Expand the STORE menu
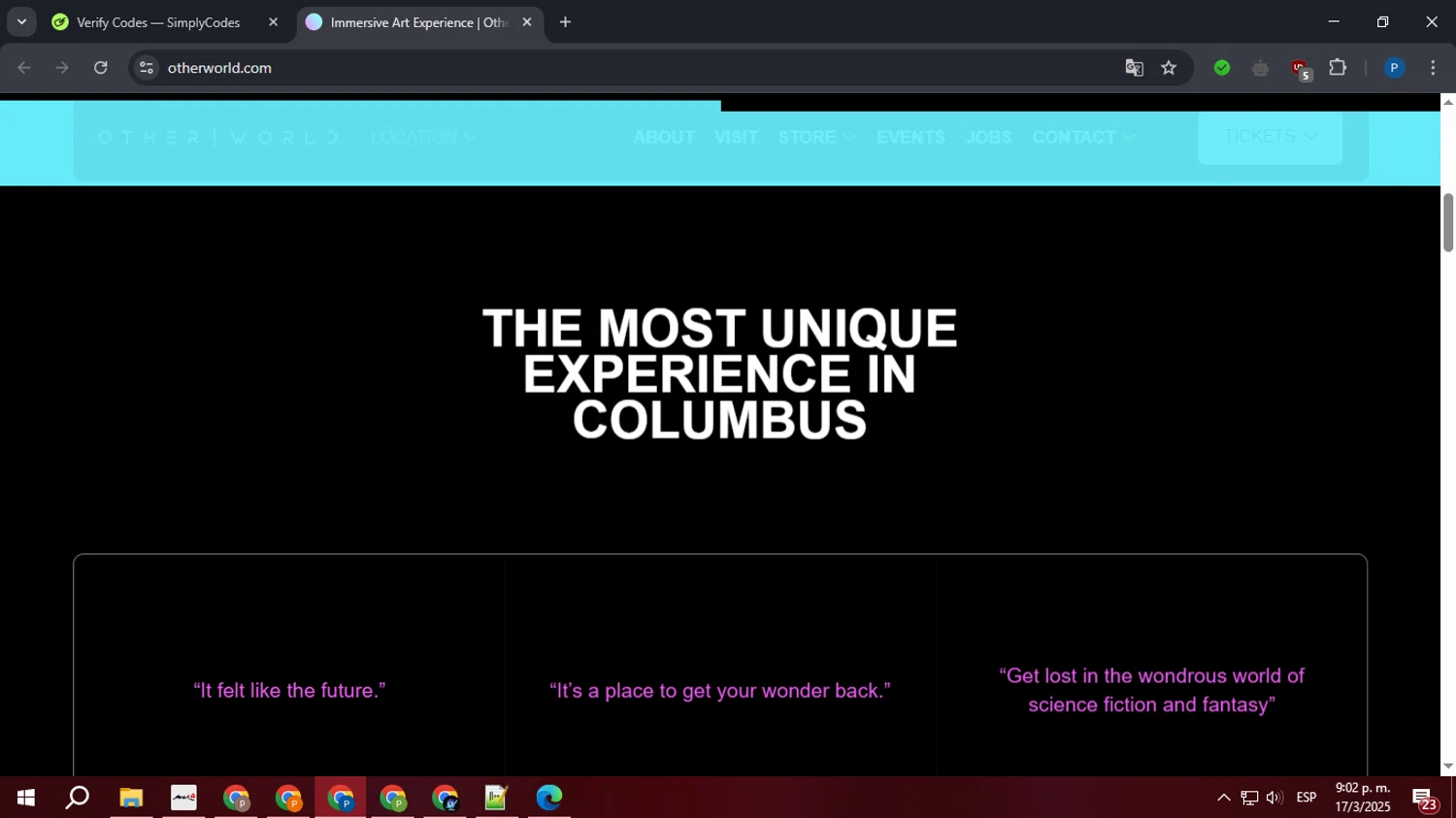 coord(816,138)
